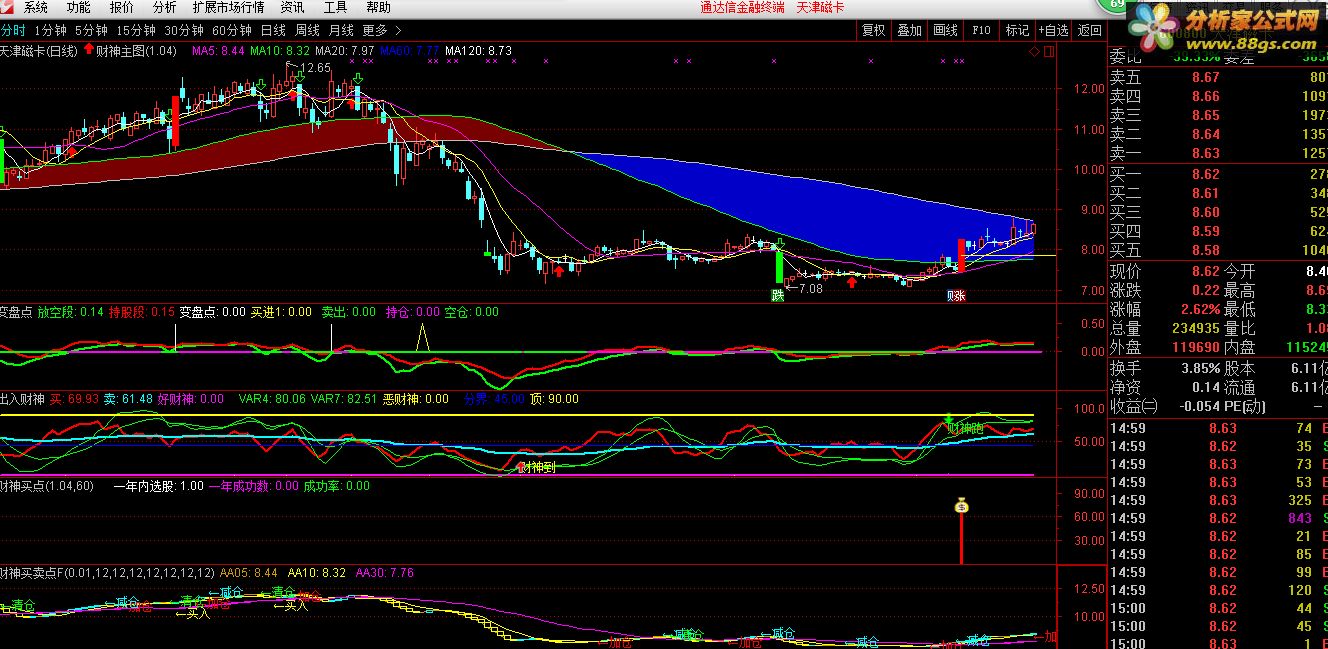
Task: Add stock with +自选 button
Action: tap(1053, 31)
